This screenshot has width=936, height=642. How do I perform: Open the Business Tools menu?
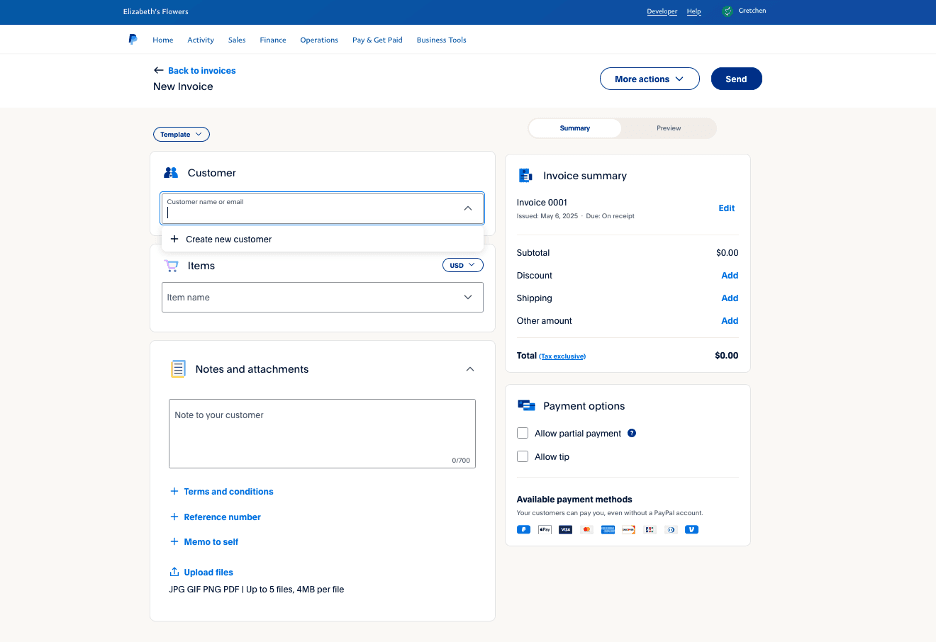pyautogui.click(x=441, y=40)
